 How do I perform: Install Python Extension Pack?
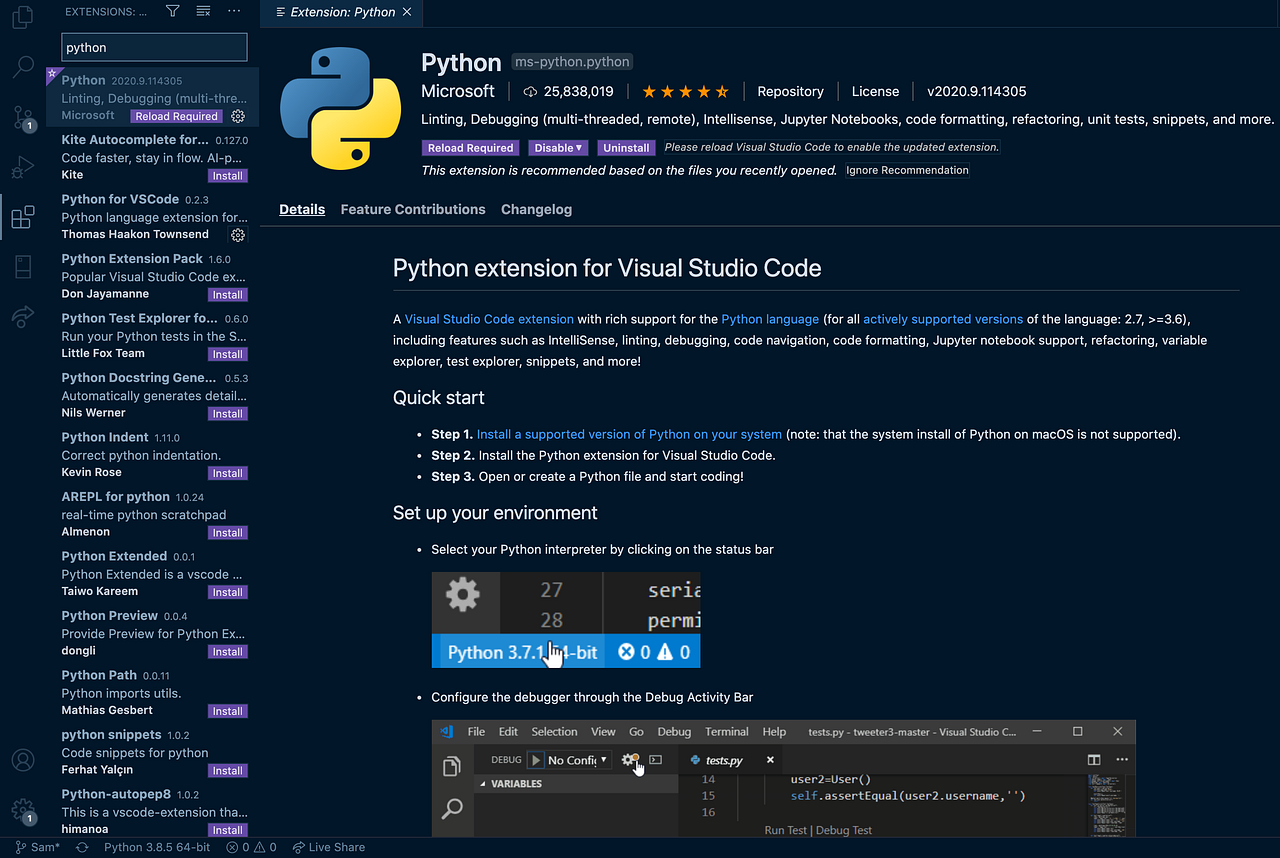[228, 295]
